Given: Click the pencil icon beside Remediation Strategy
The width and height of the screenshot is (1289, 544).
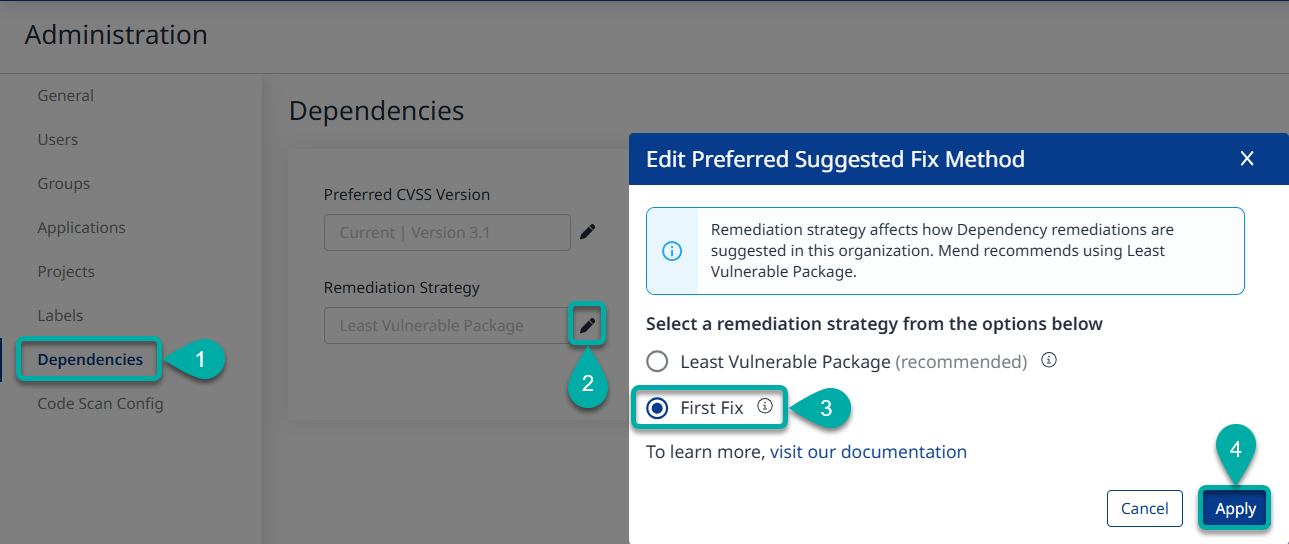Looking at the screenshot, I should pyautogui.click(x=588, y=325).
